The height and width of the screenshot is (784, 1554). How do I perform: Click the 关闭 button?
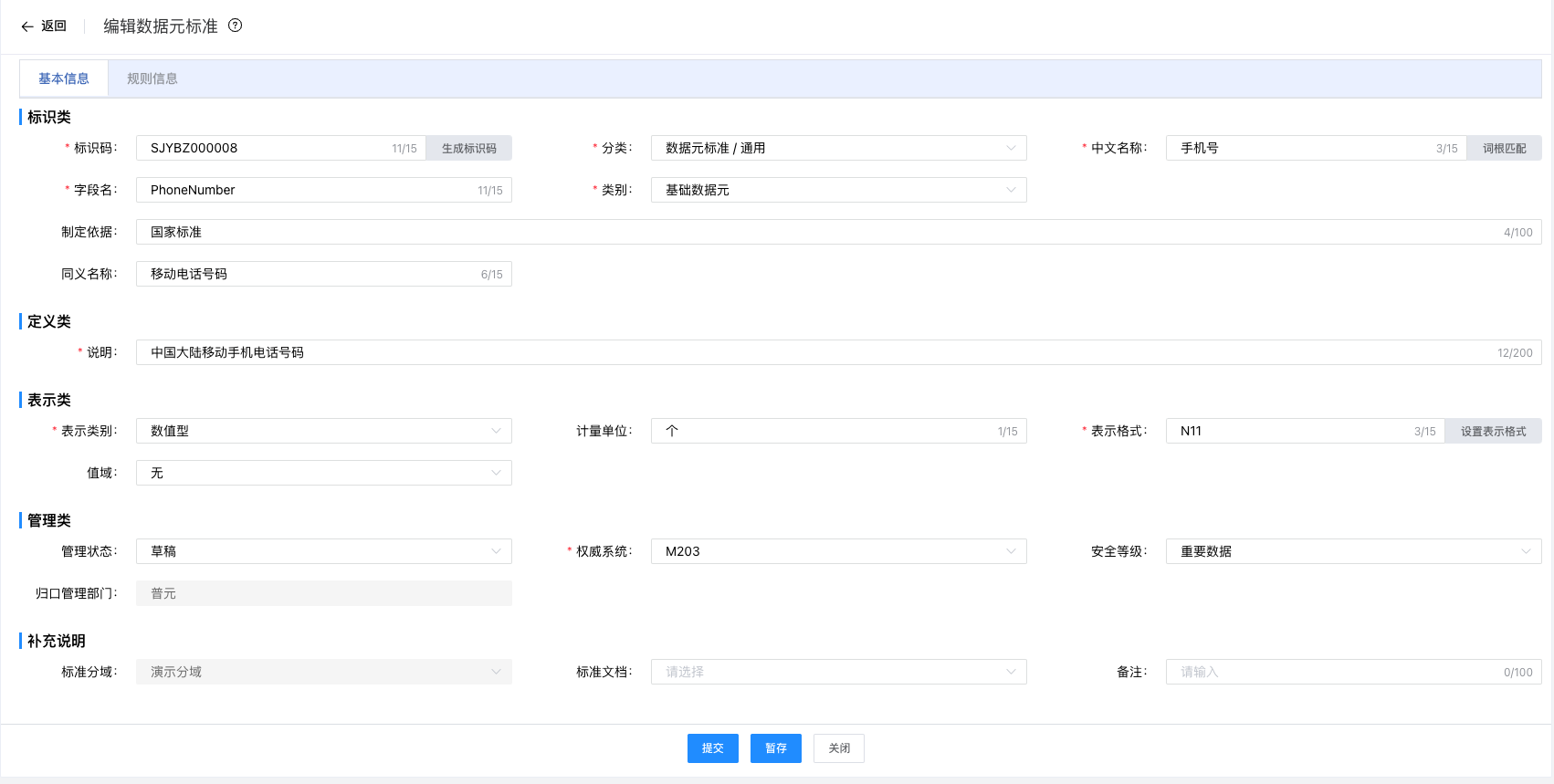pyautogui.click(x=838, y=748)
